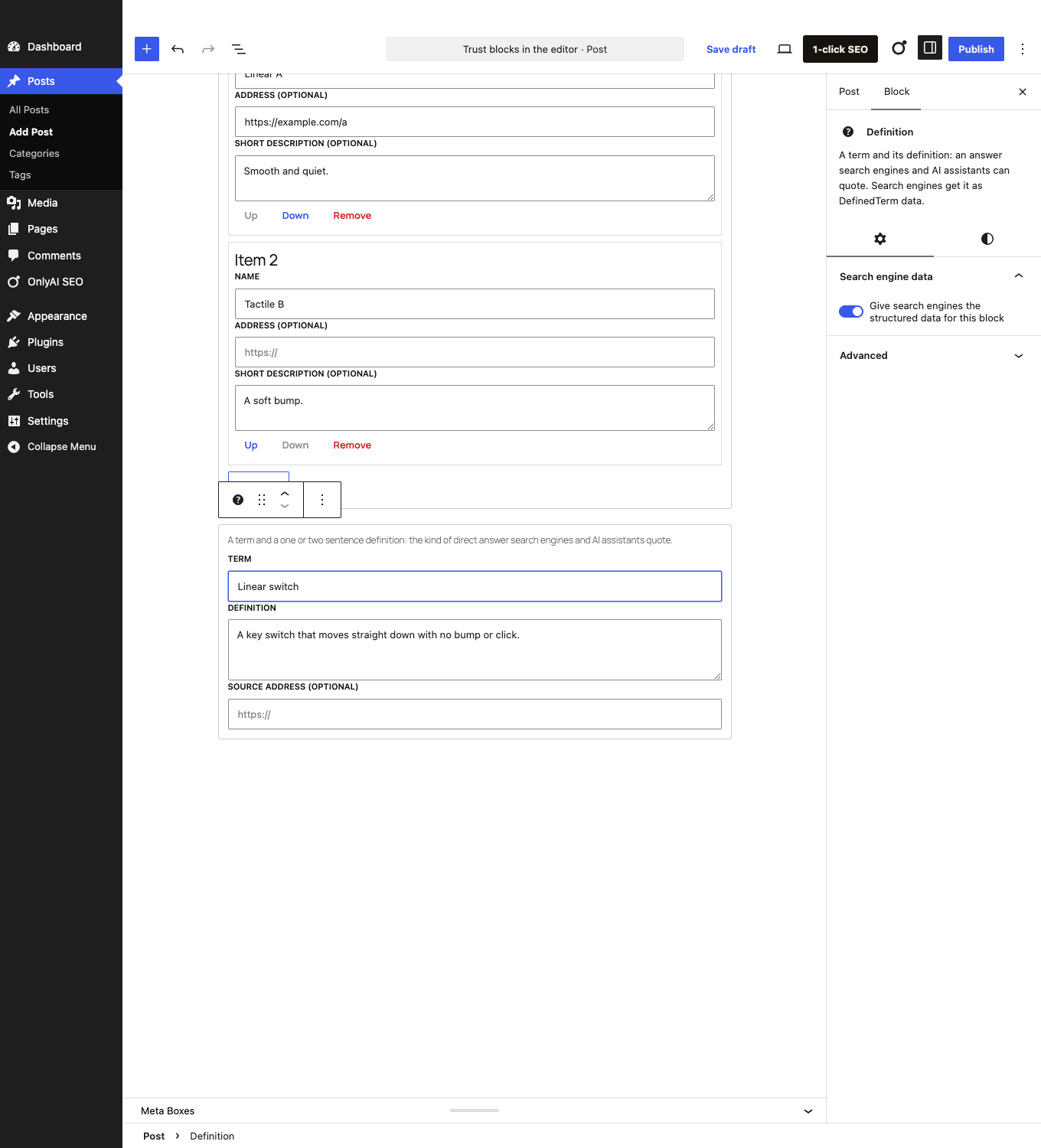This screenshot has width=1041, height=1148.
Task: Switch to the Post tab
Action: [849, 92]
